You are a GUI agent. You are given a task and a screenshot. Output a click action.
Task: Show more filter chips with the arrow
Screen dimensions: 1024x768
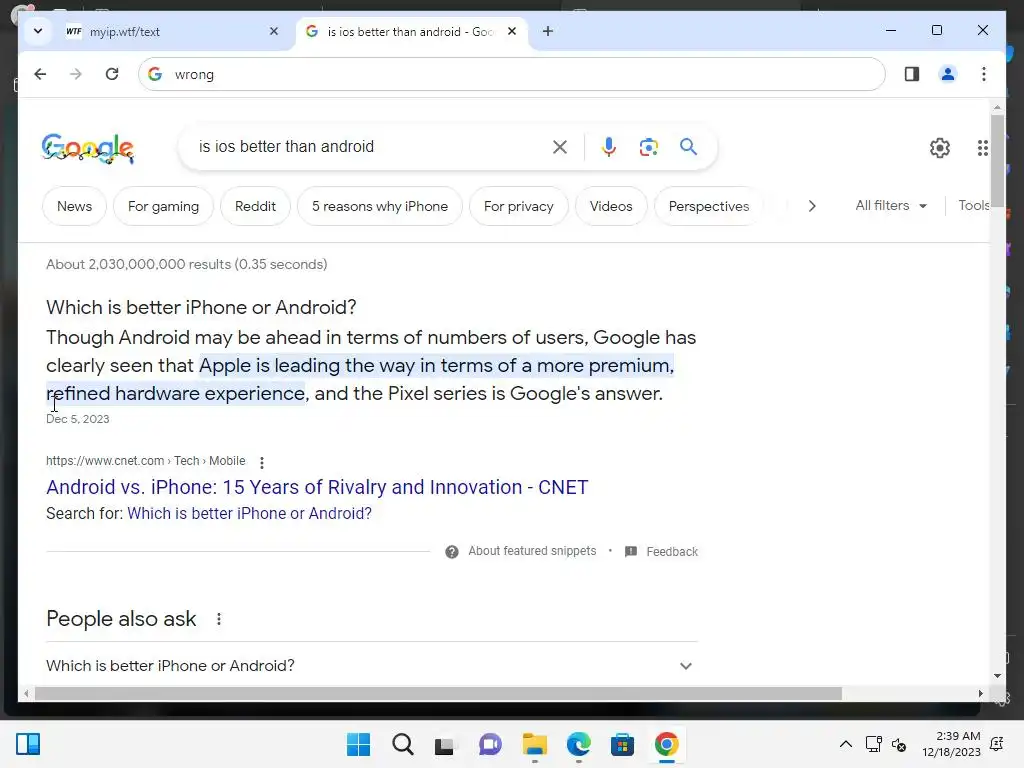812,206
